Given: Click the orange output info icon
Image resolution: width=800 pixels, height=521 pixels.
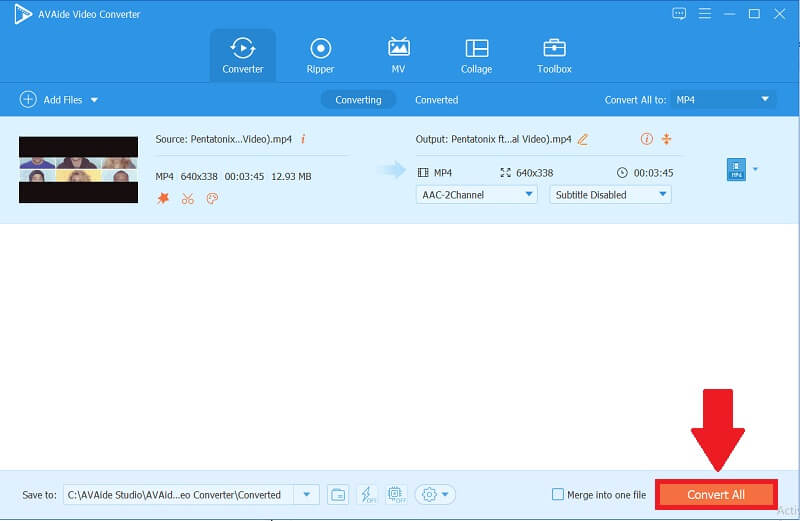Looking at the screenshot, I should 646,139.
